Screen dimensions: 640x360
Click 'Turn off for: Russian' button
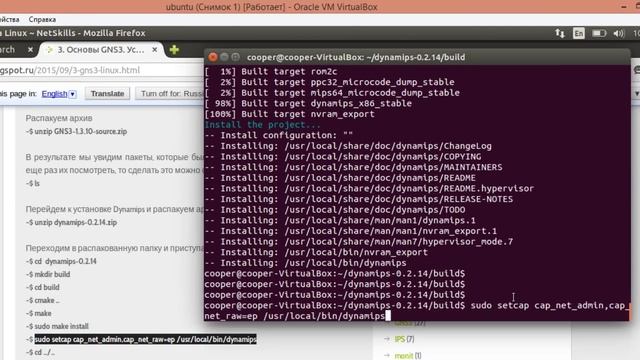(171, 93)
